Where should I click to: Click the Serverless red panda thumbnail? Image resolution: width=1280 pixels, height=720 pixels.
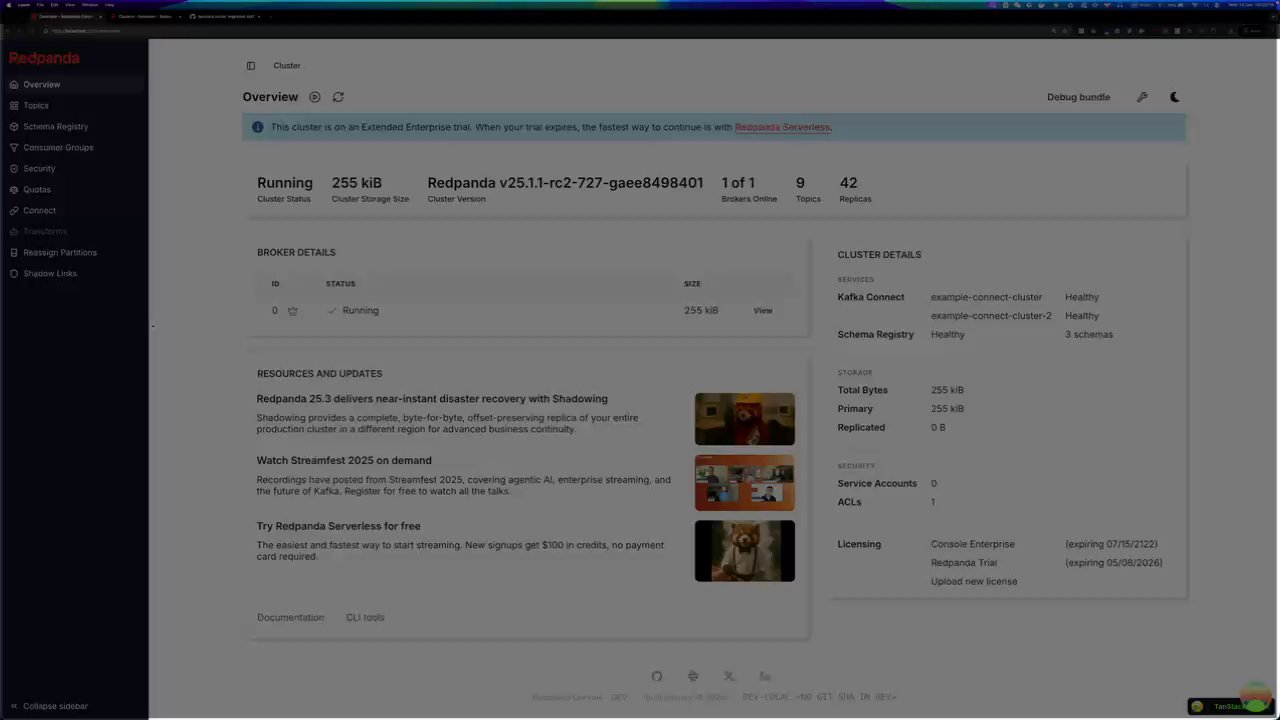745,551
